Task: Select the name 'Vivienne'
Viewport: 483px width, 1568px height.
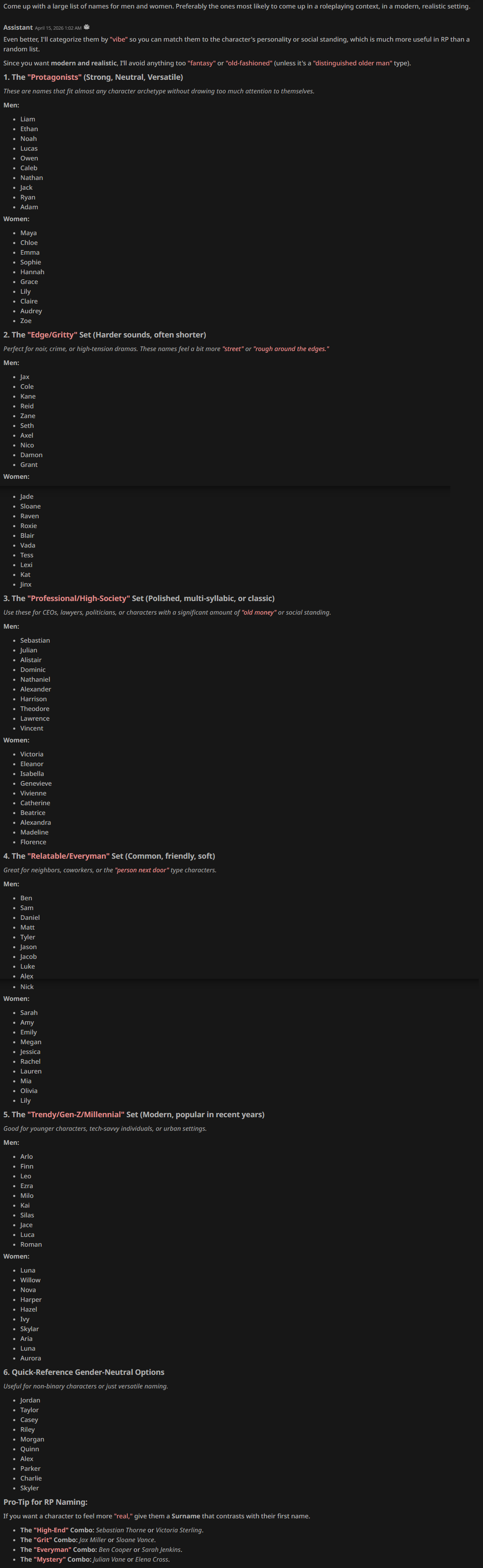Action: (x=34, y=793)
